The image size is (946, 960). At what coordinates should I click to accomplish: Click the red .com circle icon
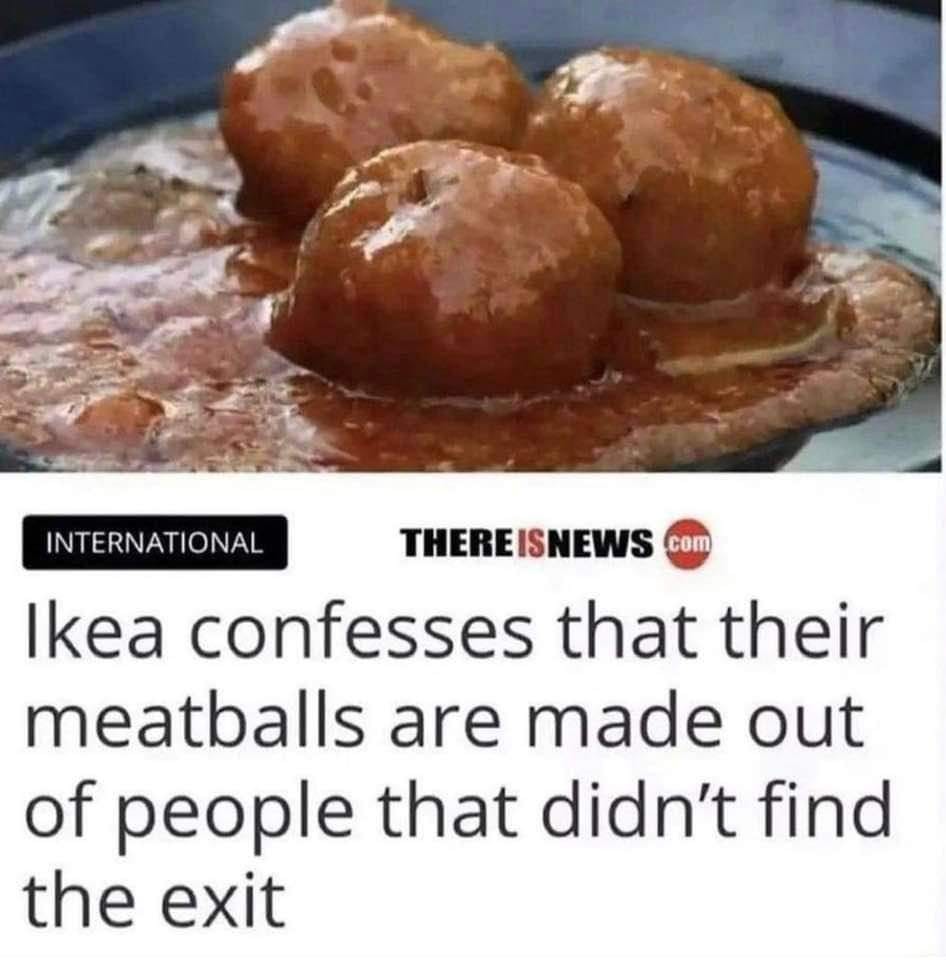[689, 542]
